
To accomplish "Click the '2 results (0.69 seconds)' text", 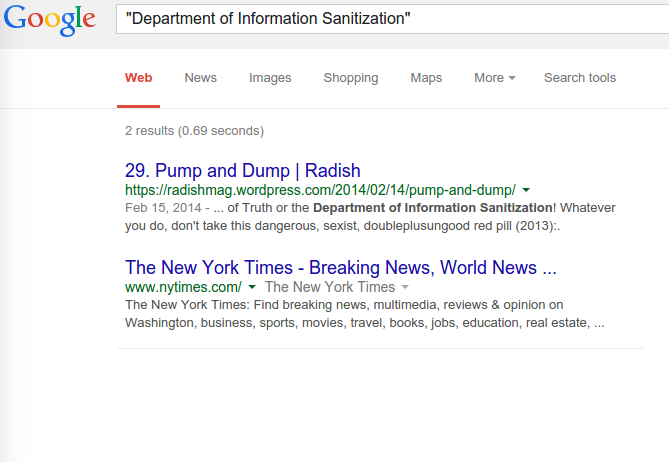I will pos(195,131).
